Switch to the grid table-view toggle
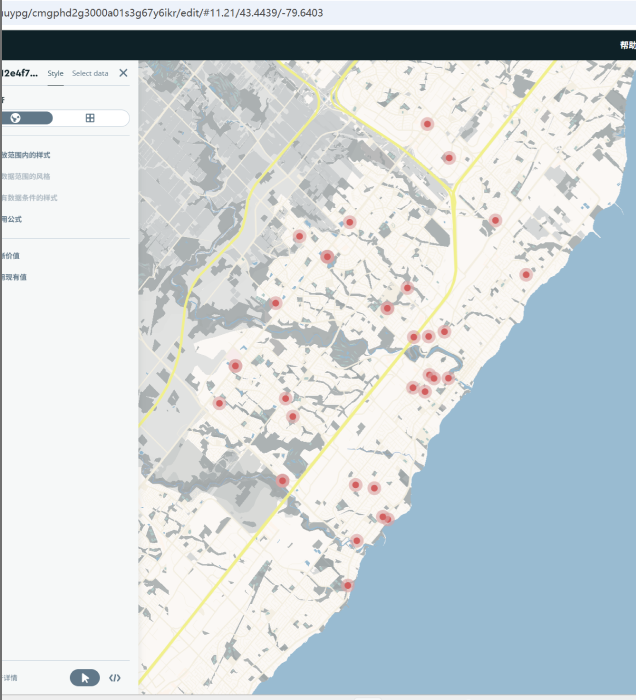Screen dimensions: 636x700 [x=90, y=118]
